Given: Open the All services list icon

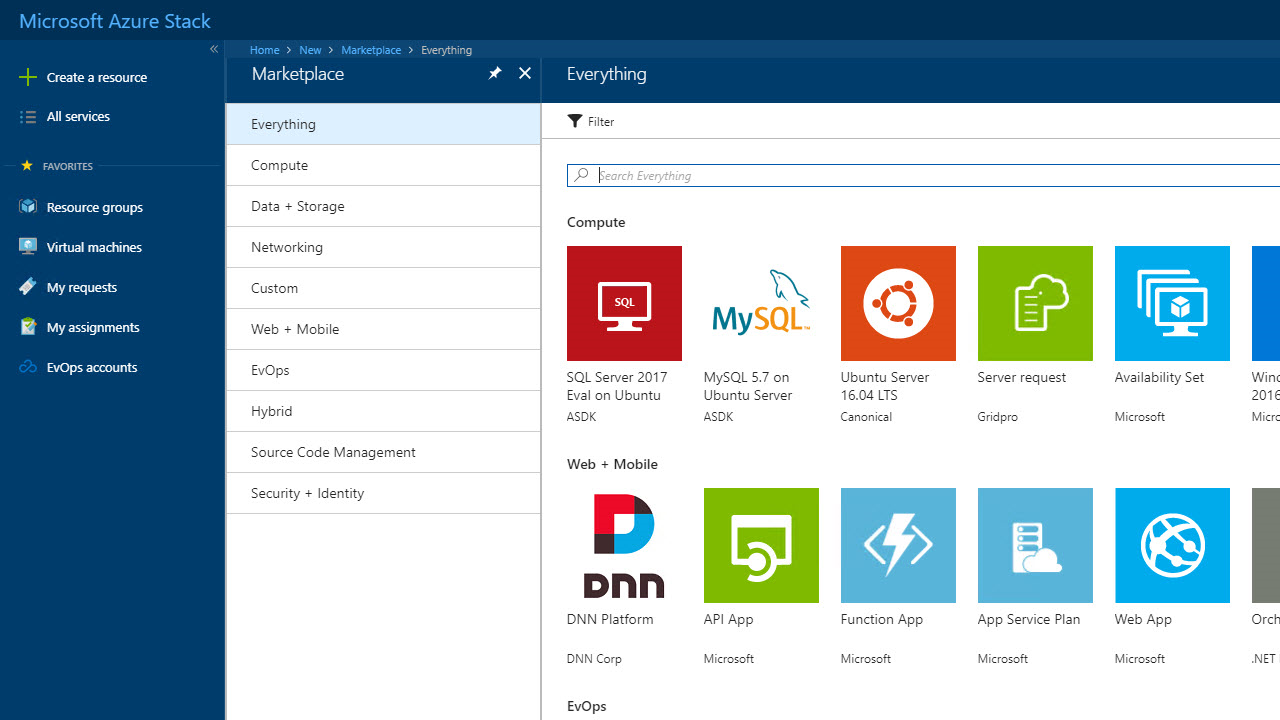Looking at the screenshot, I should pyautogui.click(x=28, y=117).
